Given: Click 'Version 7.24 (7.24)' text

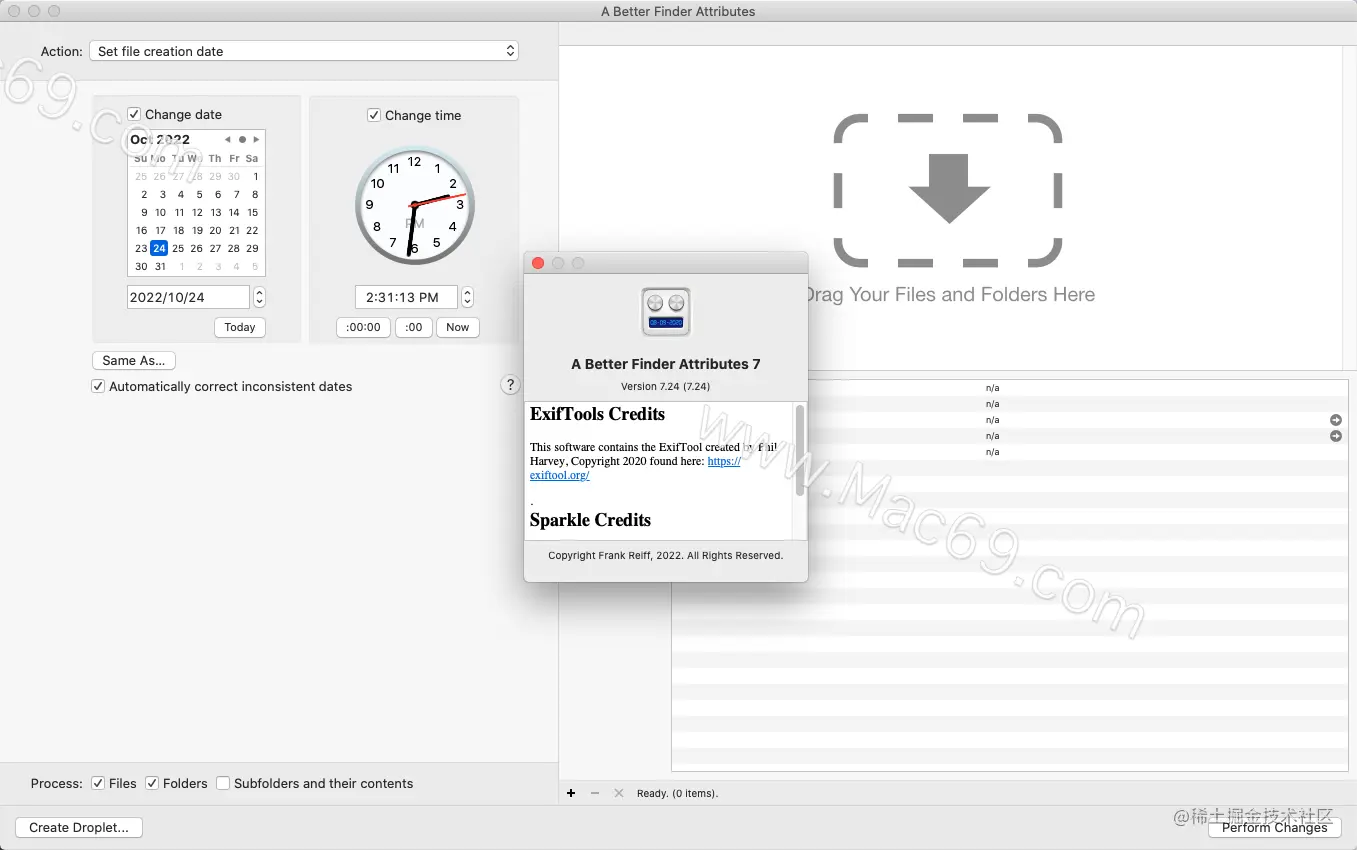Looking at the screenshot, I should point(666,386).
